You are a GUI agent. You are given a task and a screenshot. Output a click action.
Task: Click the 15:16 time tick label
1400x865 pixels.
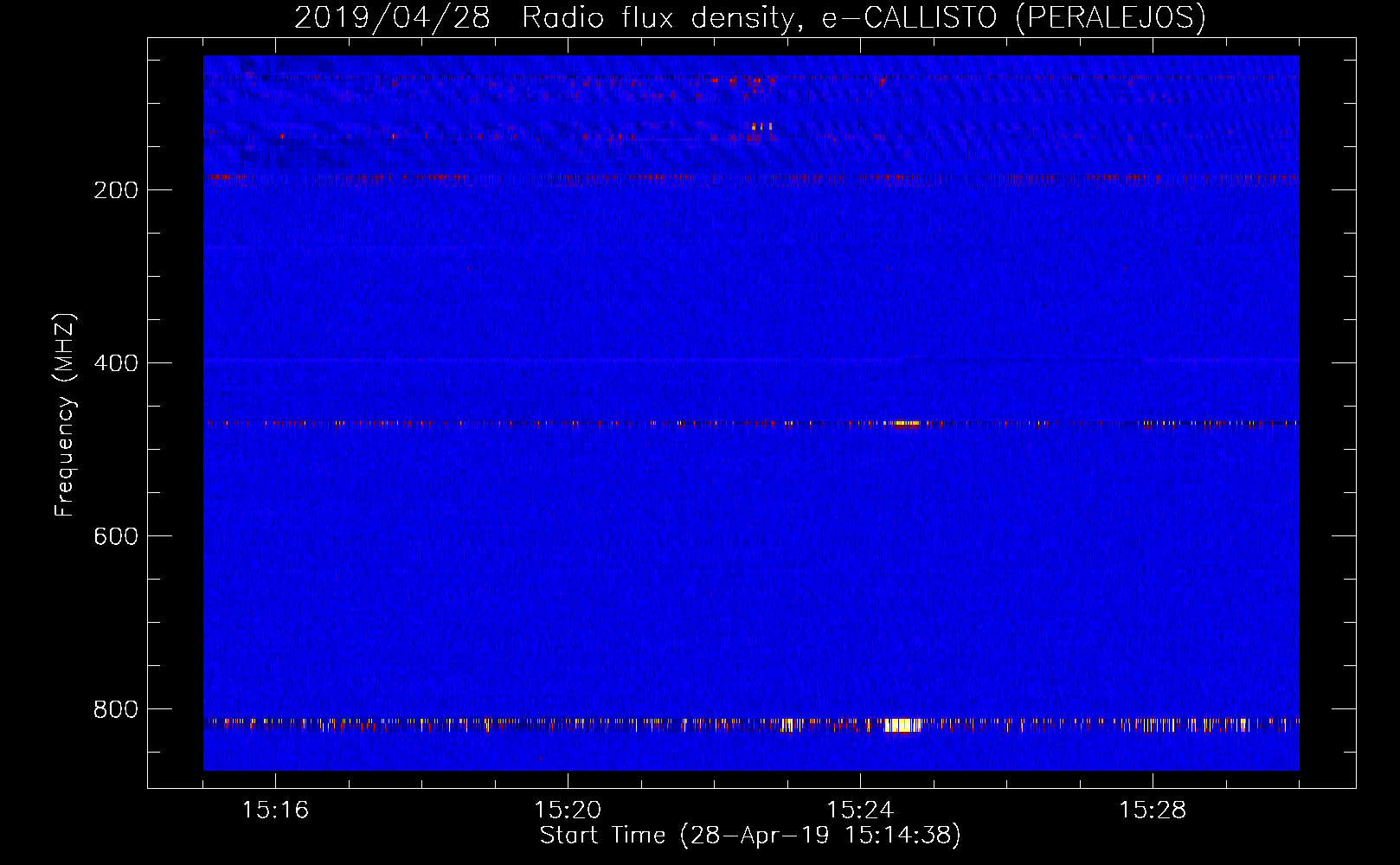[275, 811]
